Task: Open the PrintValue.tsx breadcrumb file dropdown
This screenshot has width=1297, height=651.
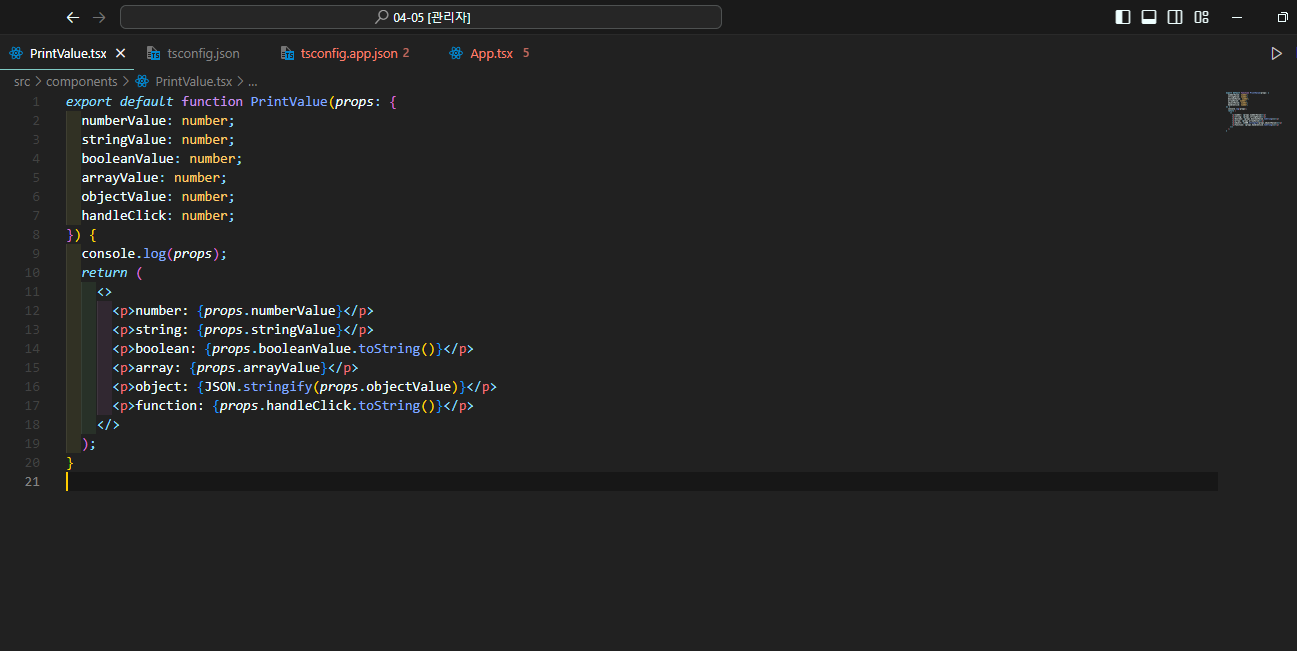Action: point(193,82)
